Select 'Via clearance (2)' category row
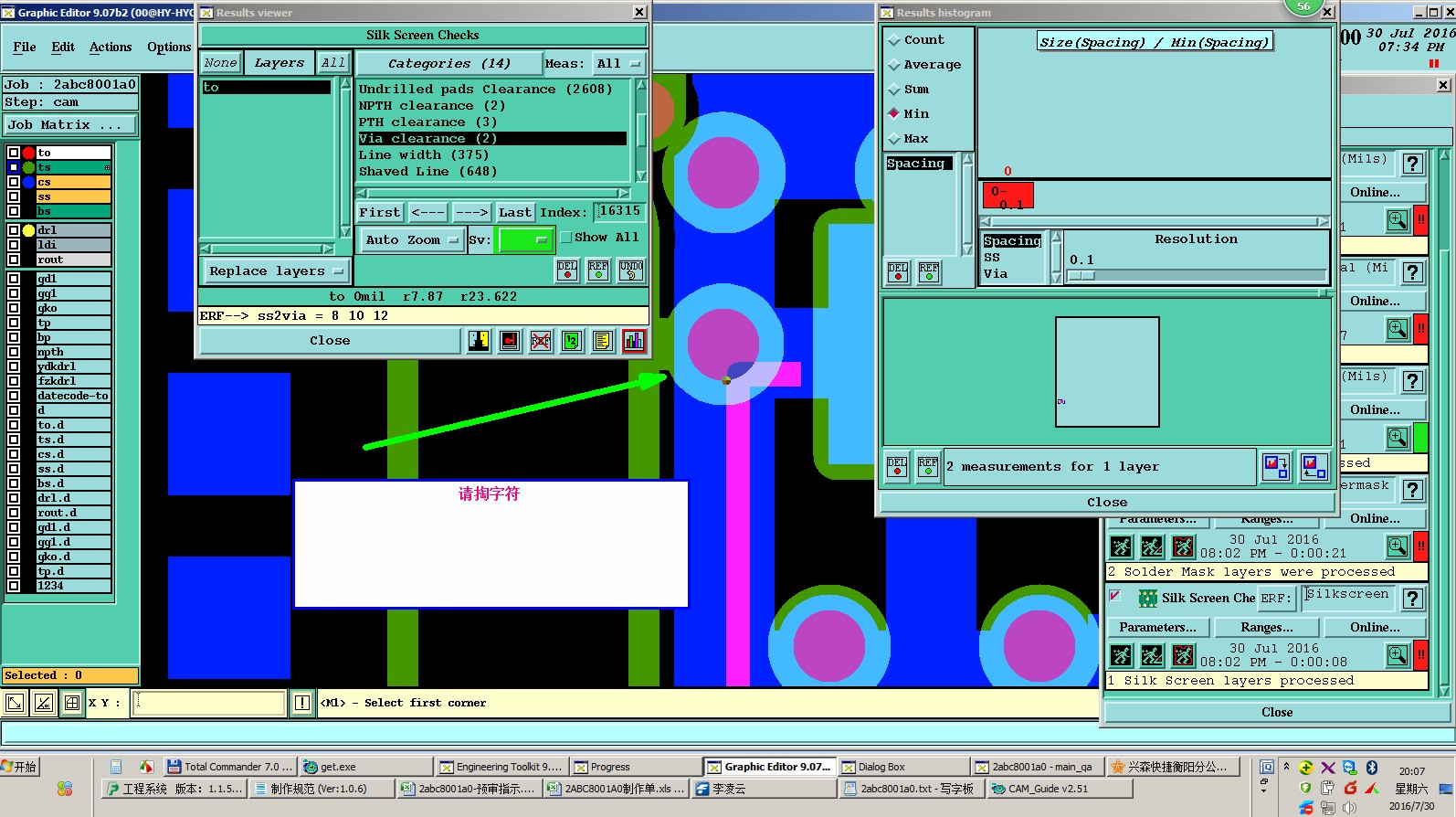The height and width of the screenshot is (817, 1456). pyautogui.click(x=491, y=139)
